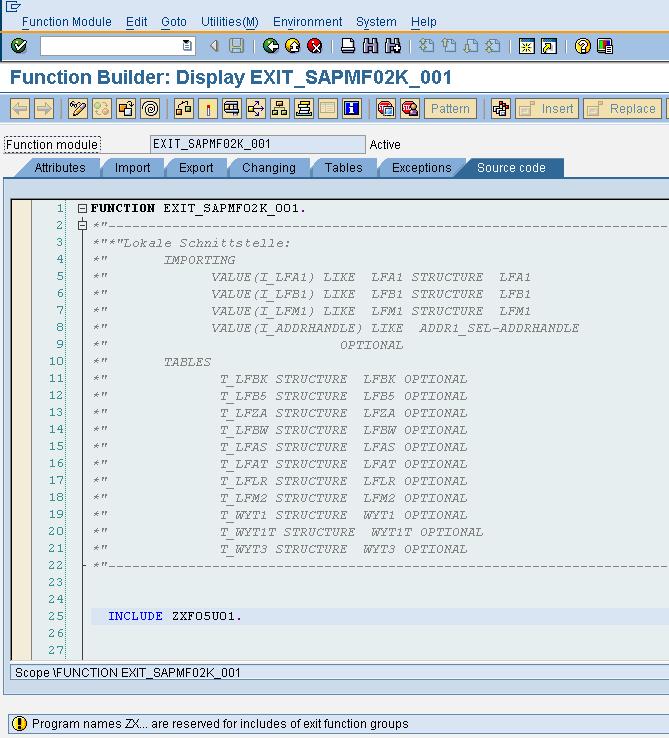The image size is (669, 738).
Task: Click the Scope \FUNCTION EXIT_SAPMF02K_001 bar
Action: pos(339,673)
